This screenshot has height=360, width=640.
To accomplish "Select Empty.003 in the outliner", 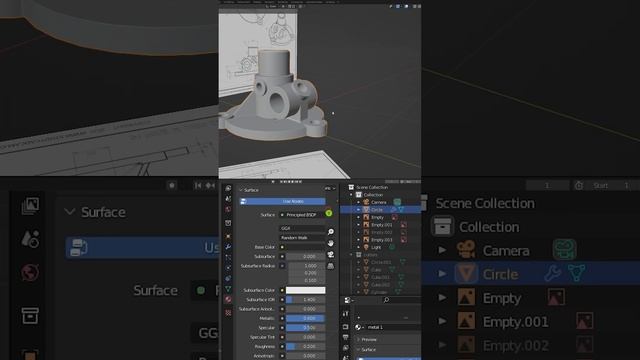I will click(381, 240).
